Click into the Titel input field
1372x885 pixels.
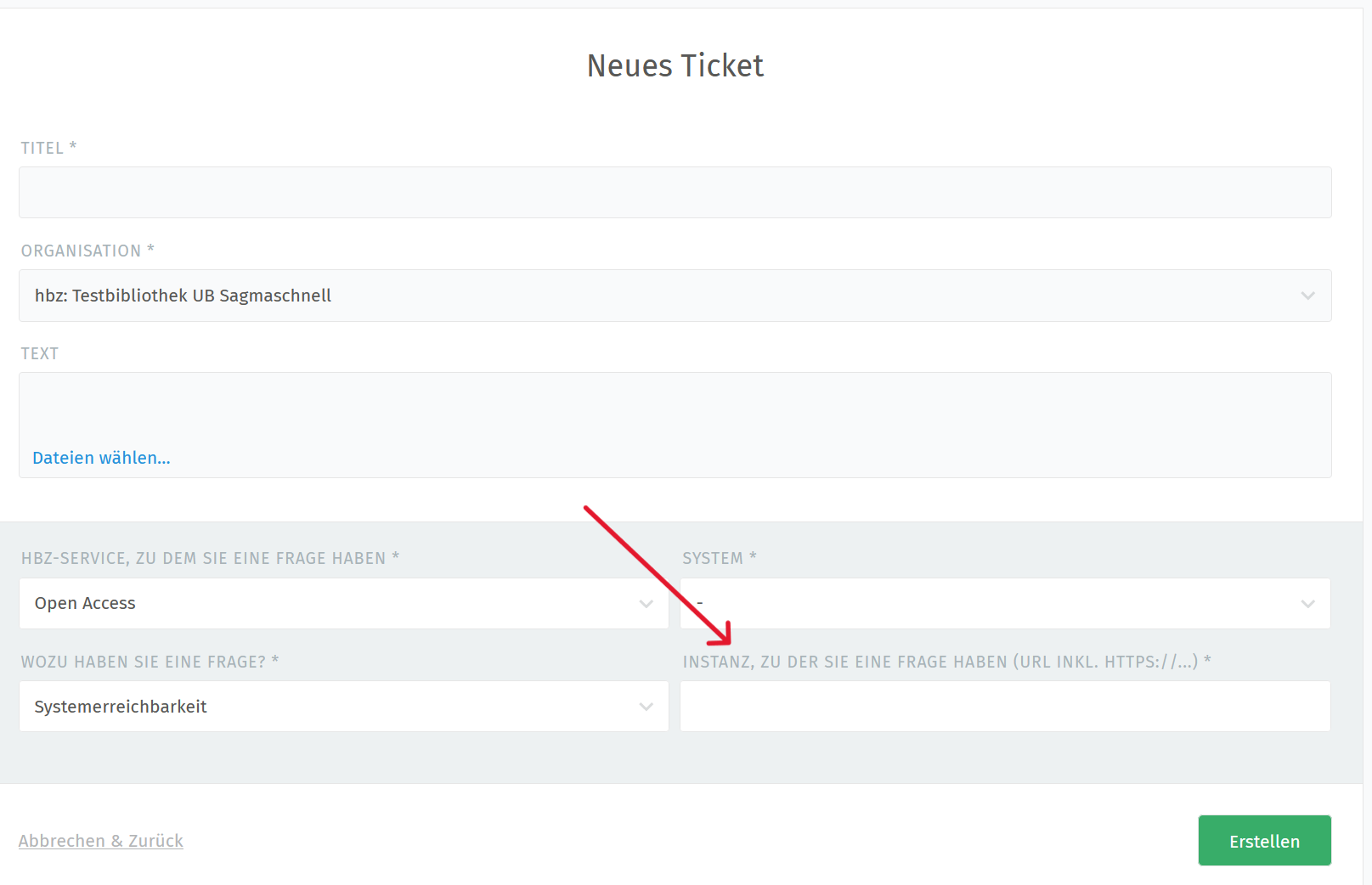tap(675, 193)
